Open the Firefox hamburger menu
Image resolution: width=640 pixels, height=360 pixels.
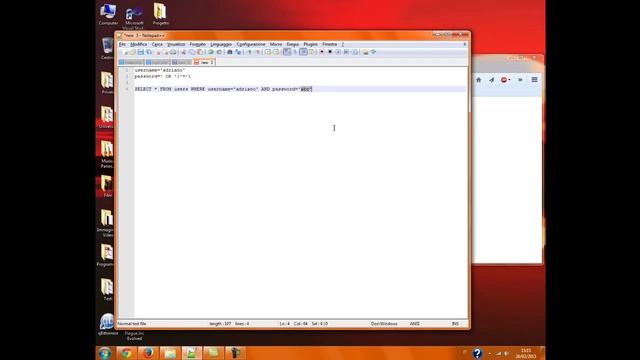[534, 80]
